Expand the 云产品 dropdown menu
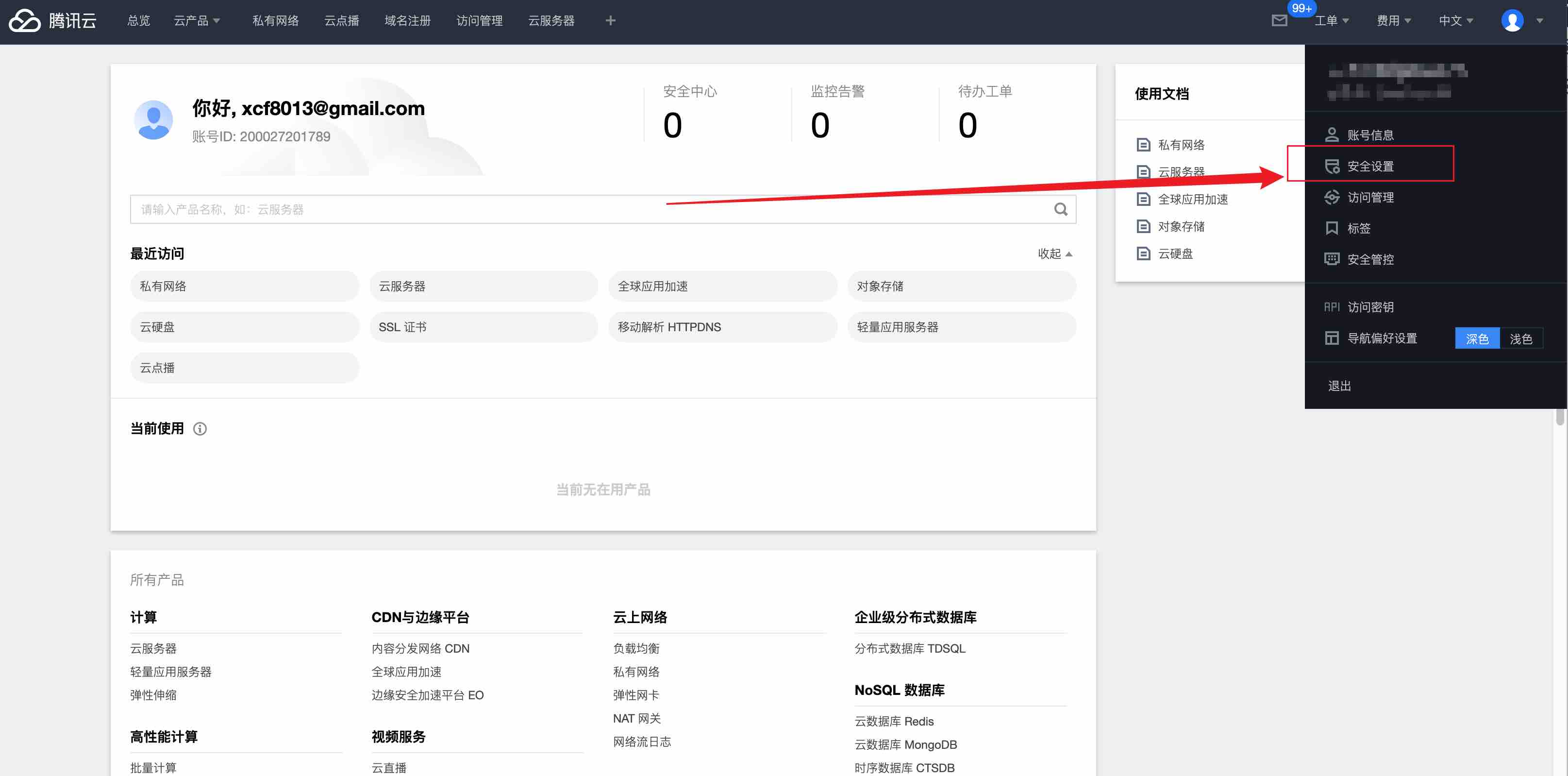This screenshot has width=1568, height=776. pyautogui.click(x=197, y=21)
